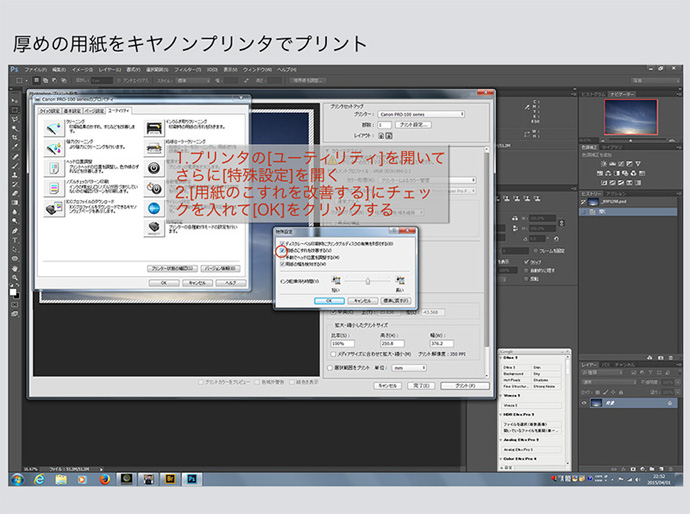
Task: Enable scale to fit media checkbox
Action: coord(332,354)
